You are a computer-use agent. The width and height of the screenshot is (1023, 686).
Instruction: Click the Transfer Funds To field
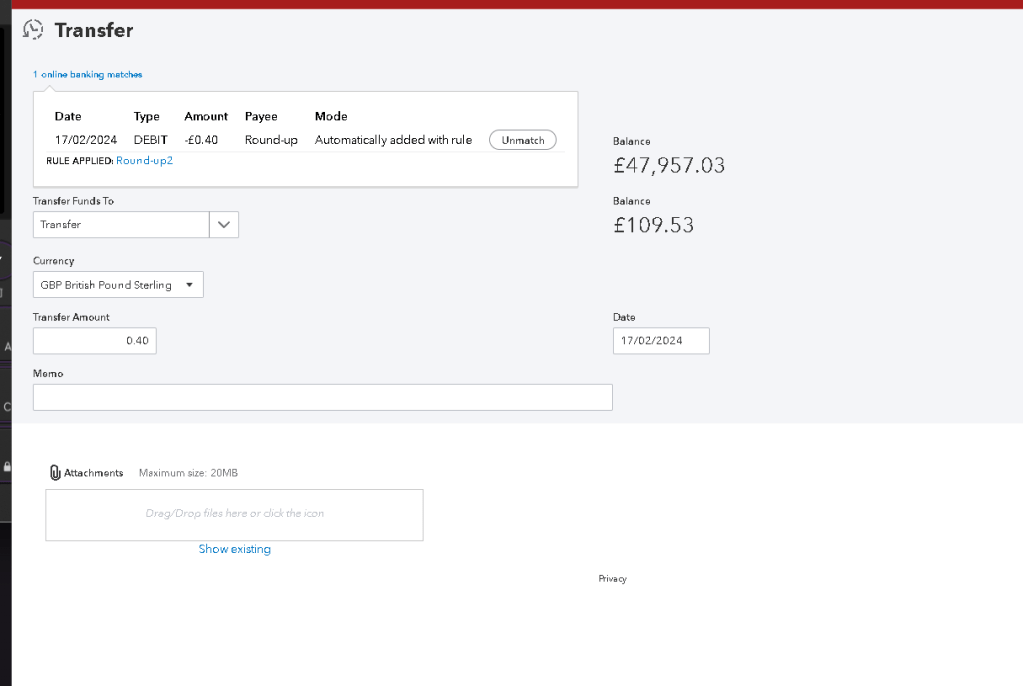121,225
